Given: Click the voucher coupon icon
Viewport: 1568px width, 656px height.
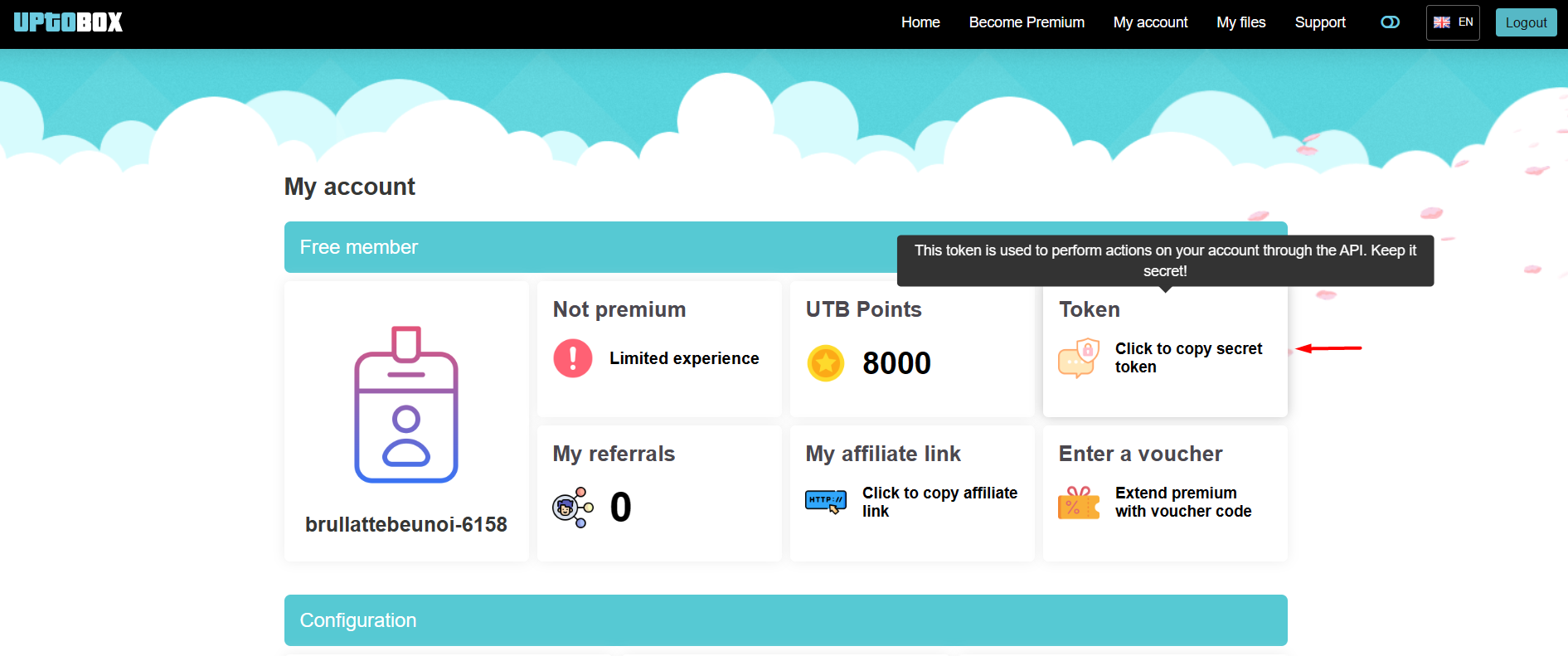Looking at the screenshot, I should click(x=1079, y=503).
